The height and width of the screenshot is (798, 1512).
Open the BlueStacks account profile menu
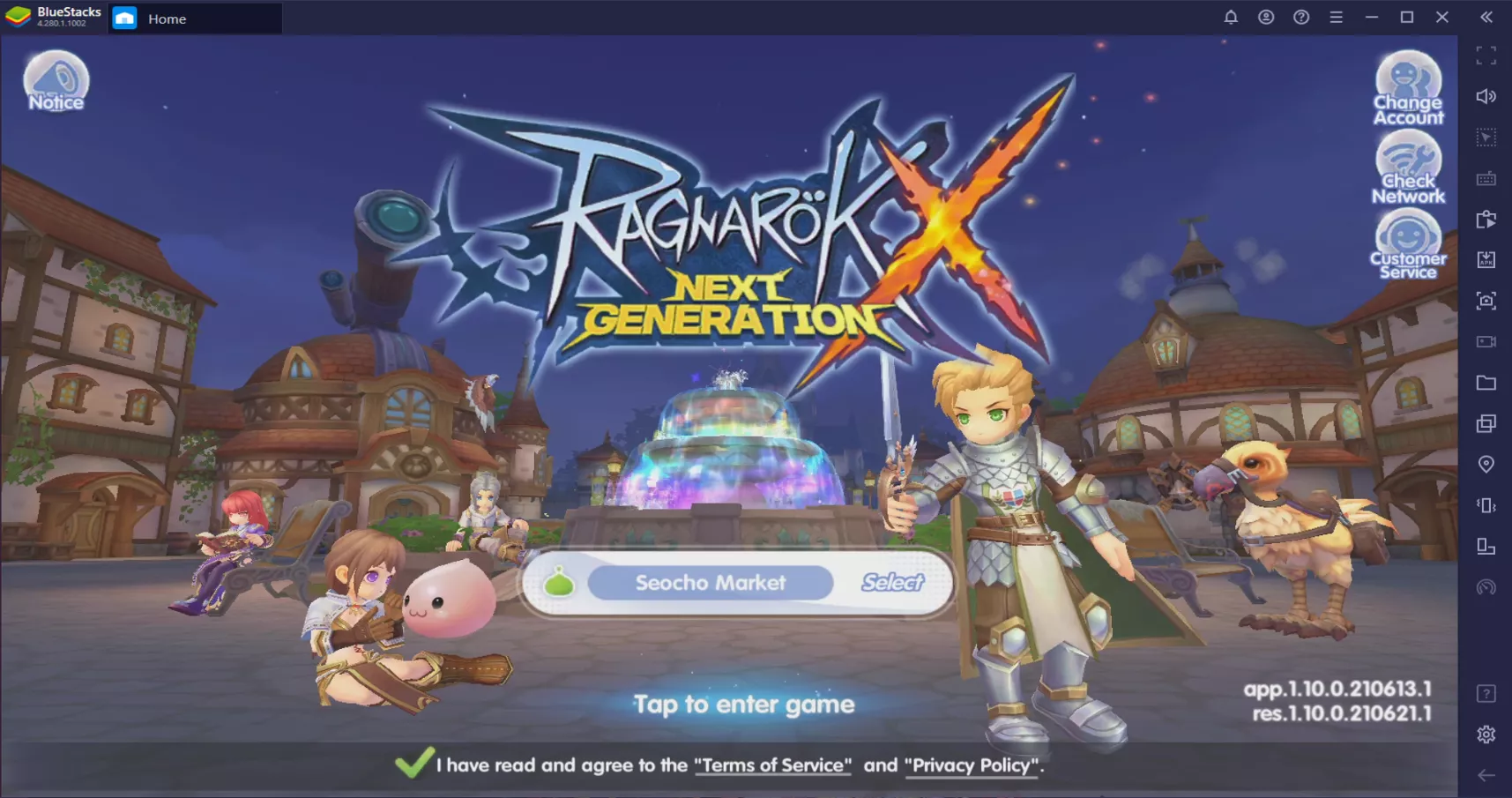tap(1266, 18)
